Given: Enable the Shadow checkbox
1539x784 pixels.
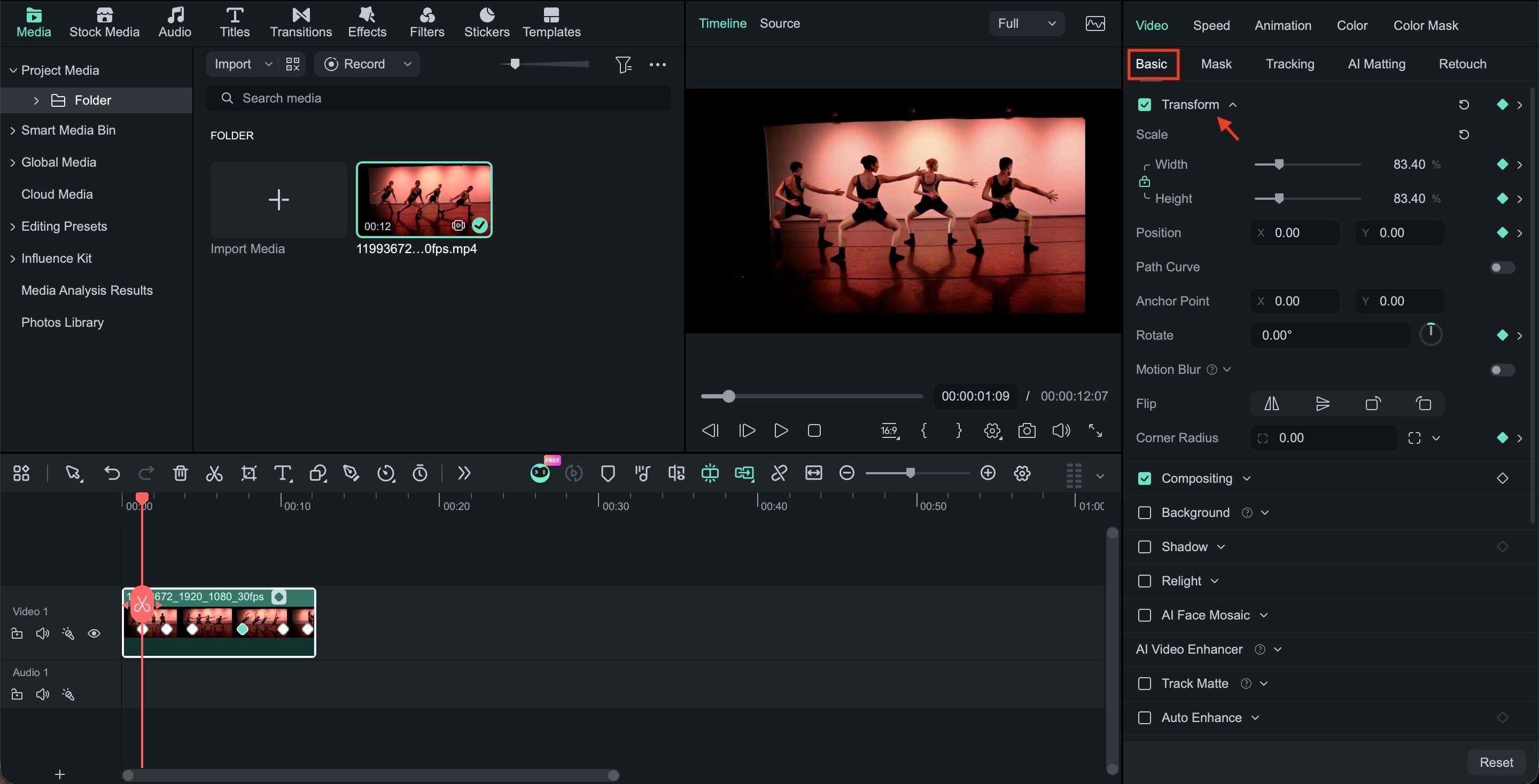Looking at the screenshot, I should (1144, 547).
